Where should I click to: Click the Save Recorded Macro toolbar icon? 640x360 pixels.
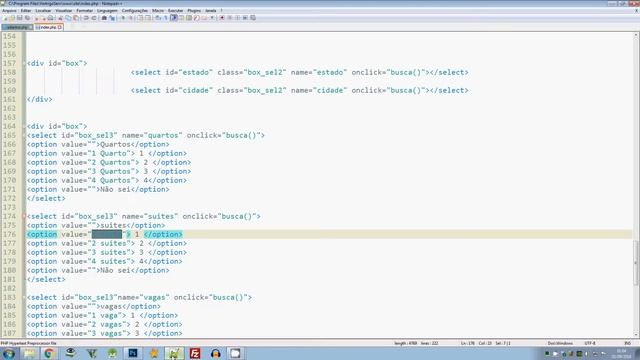tap(253, 18)
